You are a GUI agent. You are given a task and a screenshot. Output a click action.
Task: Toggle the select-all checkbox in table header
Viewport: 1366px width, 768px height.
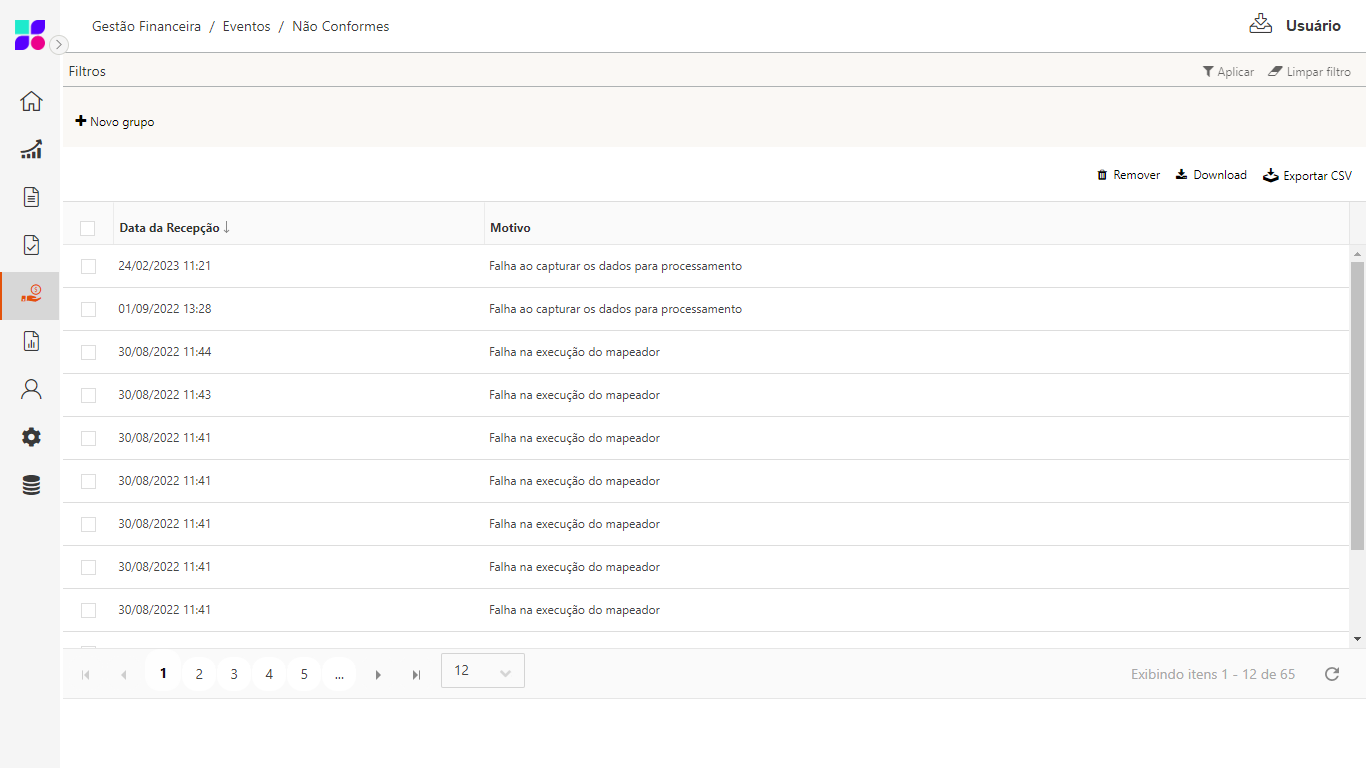click(x=88, y=228)
